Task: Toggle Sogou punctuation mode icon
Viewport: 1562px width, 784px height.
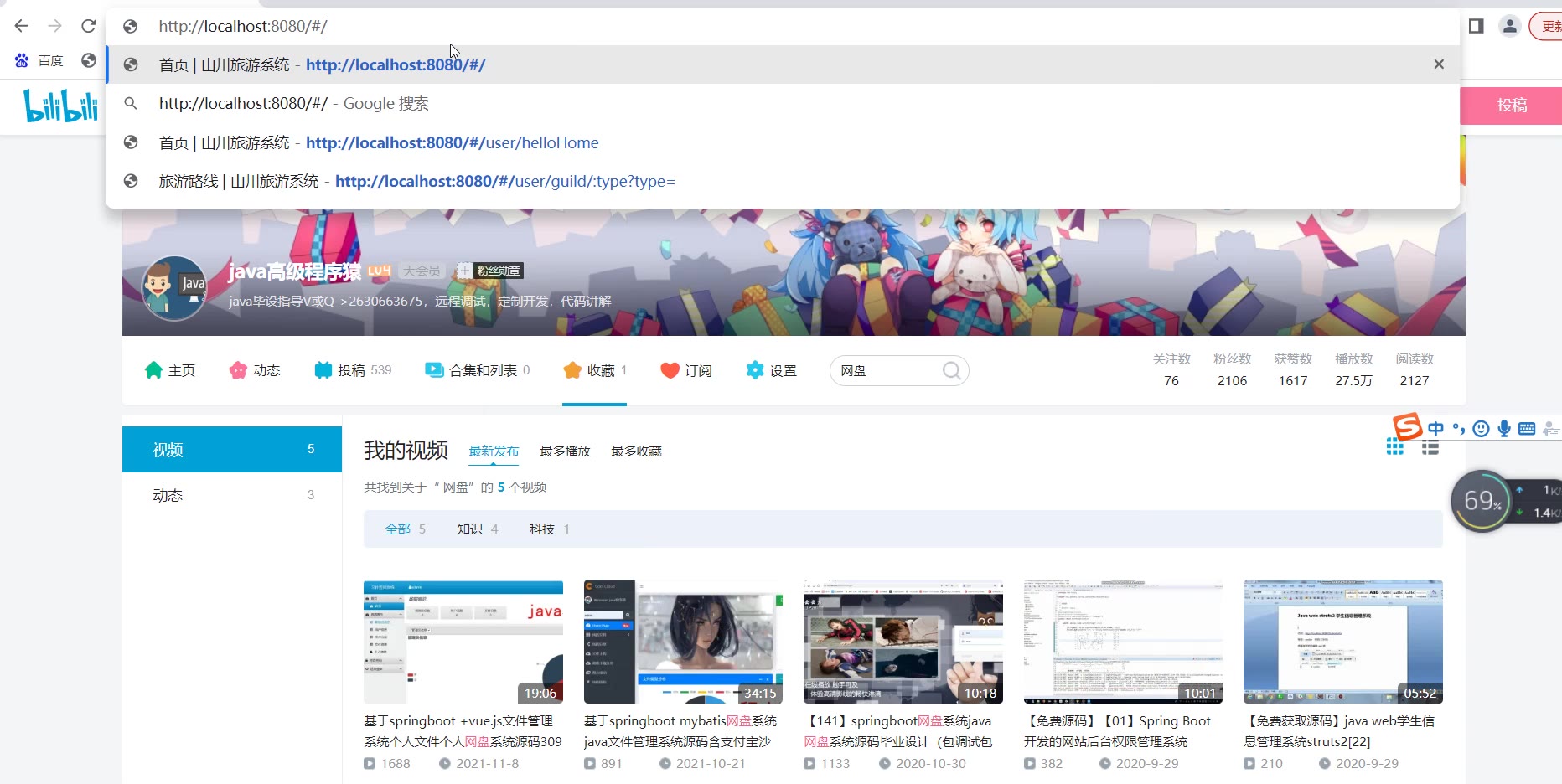Action: pos(1459,429)
